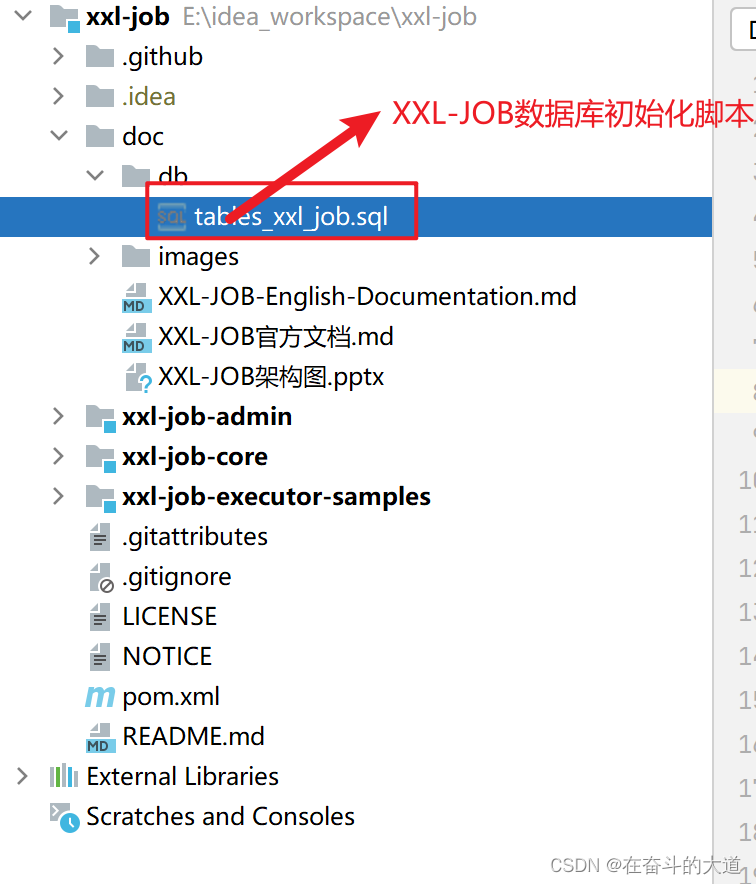756x884 pixels.
Task: Expand the .github folder
Action: 58,56
